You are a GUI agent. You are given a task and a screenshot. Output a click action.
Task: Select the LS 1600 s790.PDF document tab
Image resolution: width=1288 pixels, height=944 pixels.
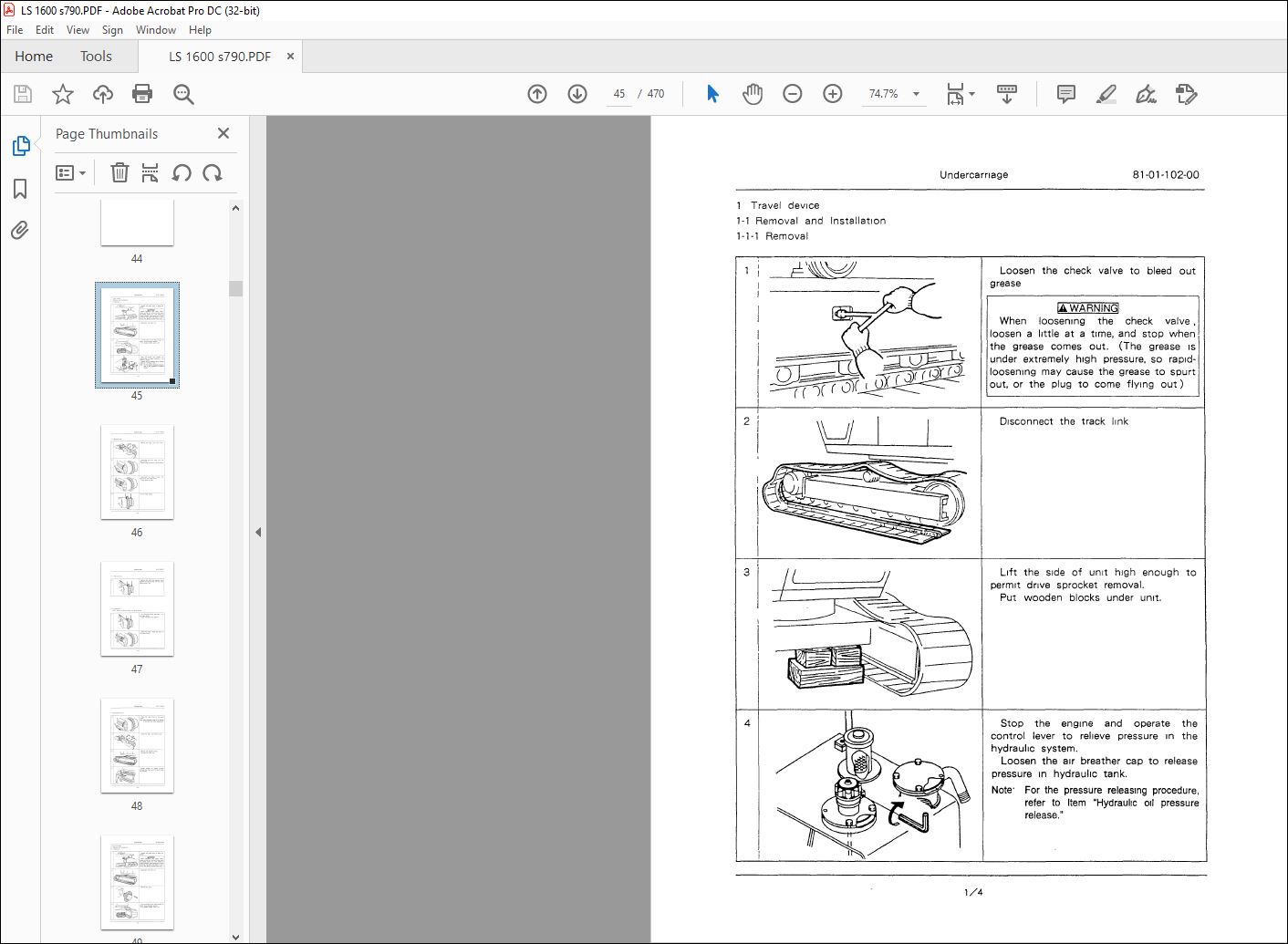pyautogui.click(x=220, y=57)
